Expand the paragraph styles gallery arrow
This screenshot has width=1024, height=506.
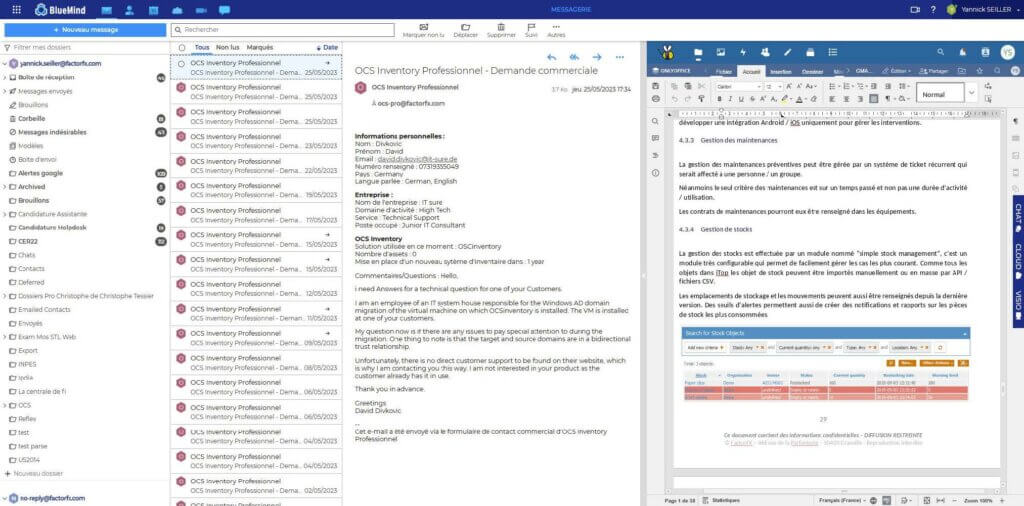pyautogui.click(x=971, y=93)
